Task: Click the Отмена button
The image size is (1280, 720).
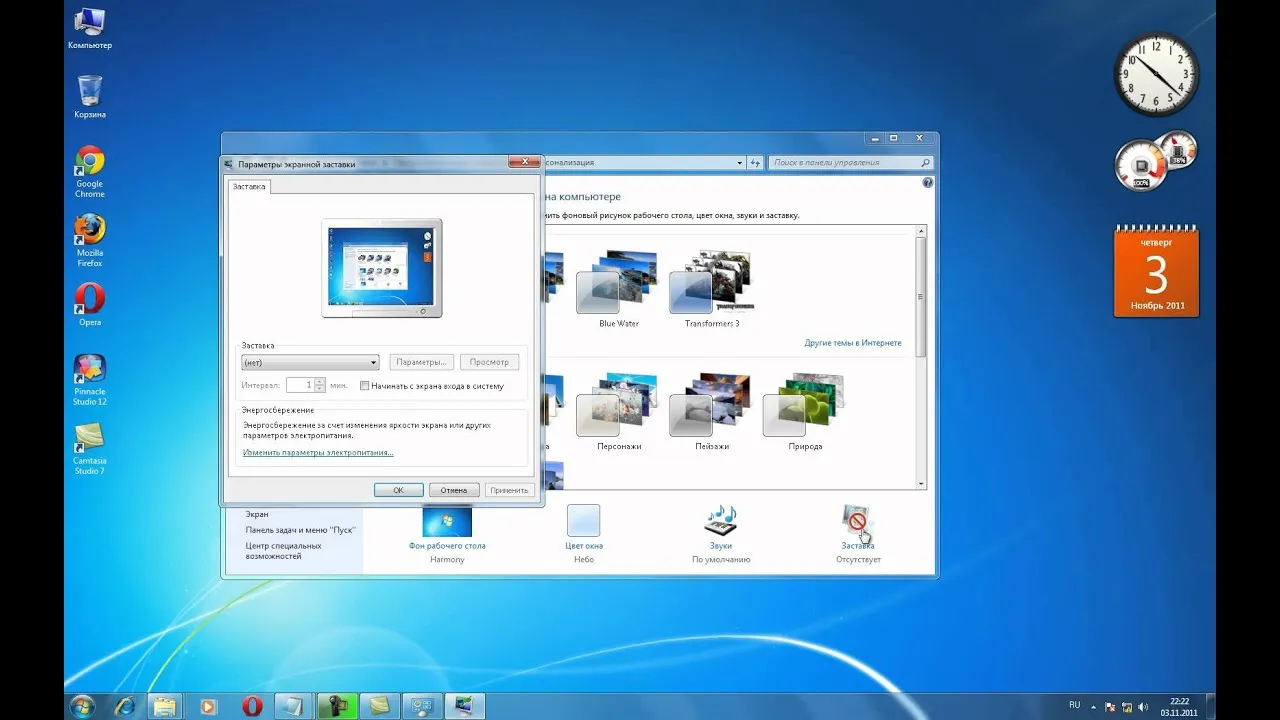Action: pos(454,490)
